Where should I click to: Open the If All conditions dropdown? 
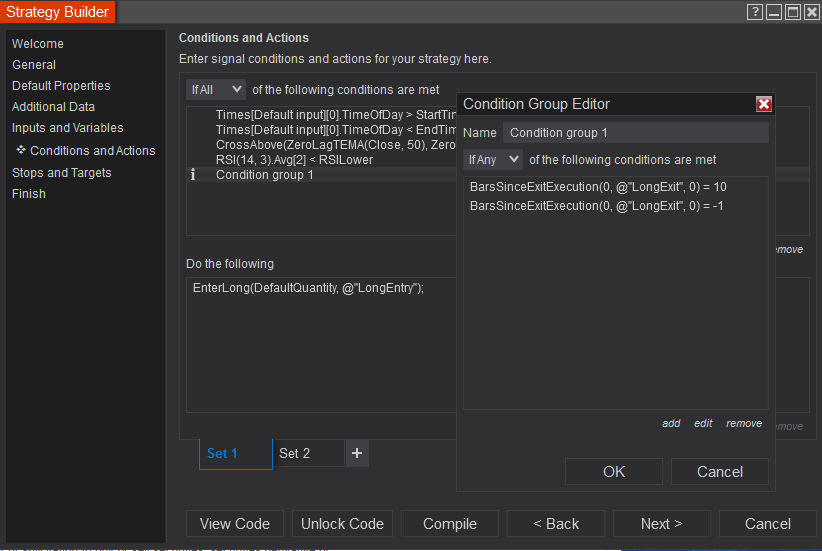[x=215, y=89]
